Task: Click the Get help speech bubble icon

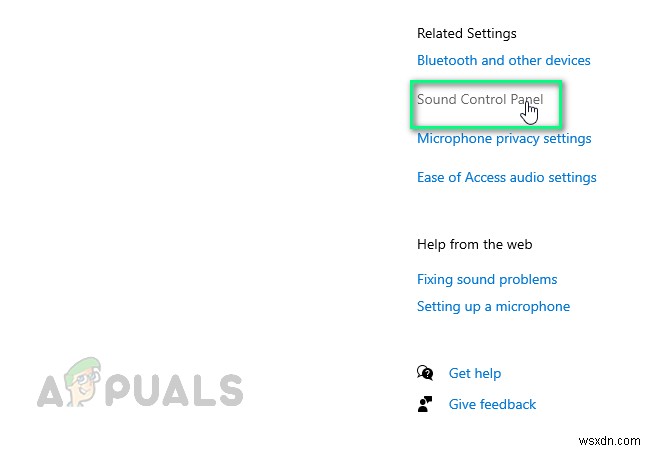Action: [x=425, y=373]
